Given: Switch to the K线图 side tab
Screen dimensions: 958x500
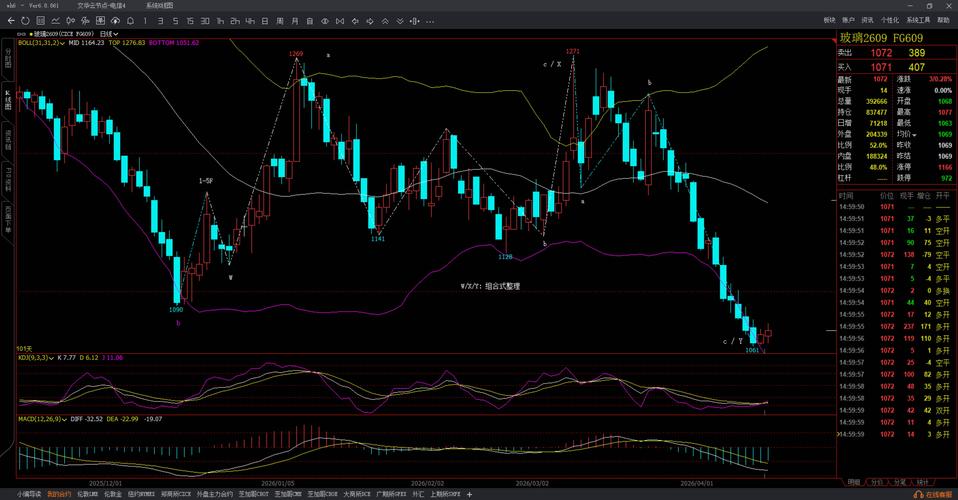Looking at the screenshot, I should click(8, 100).
